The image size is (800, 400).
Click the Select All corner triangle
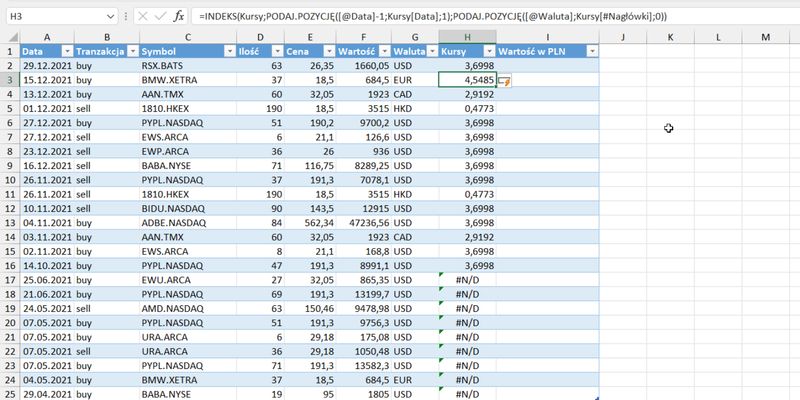pyautogui.click(x=8, y=36)
